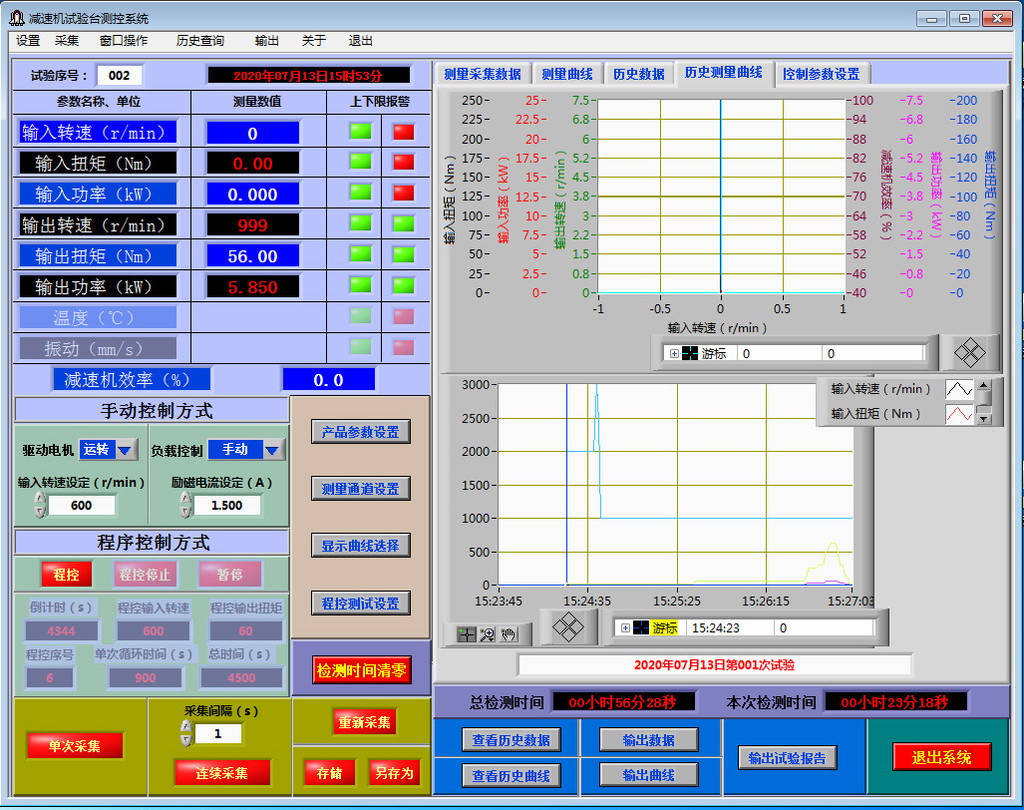
Task: Choose the hand pan tool under the chart
Action: (x=508, y=634)
